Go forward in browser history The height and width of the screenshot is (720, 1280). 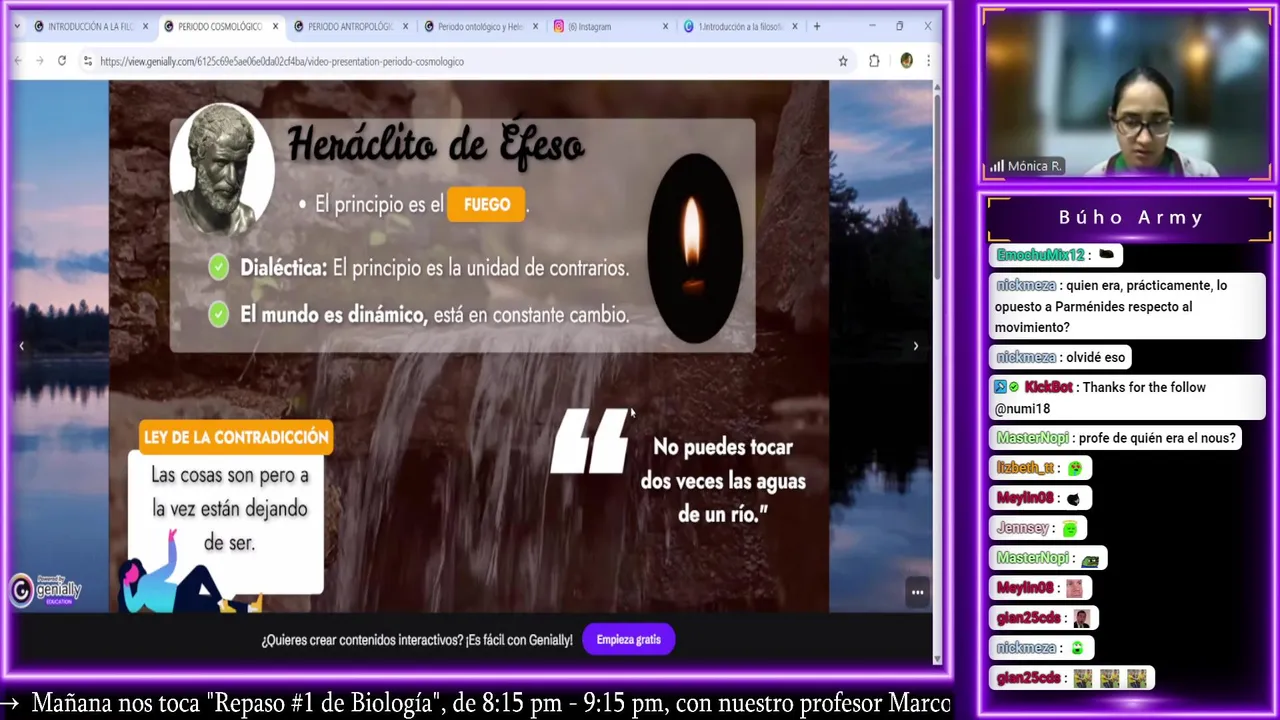tap(39, 61)
